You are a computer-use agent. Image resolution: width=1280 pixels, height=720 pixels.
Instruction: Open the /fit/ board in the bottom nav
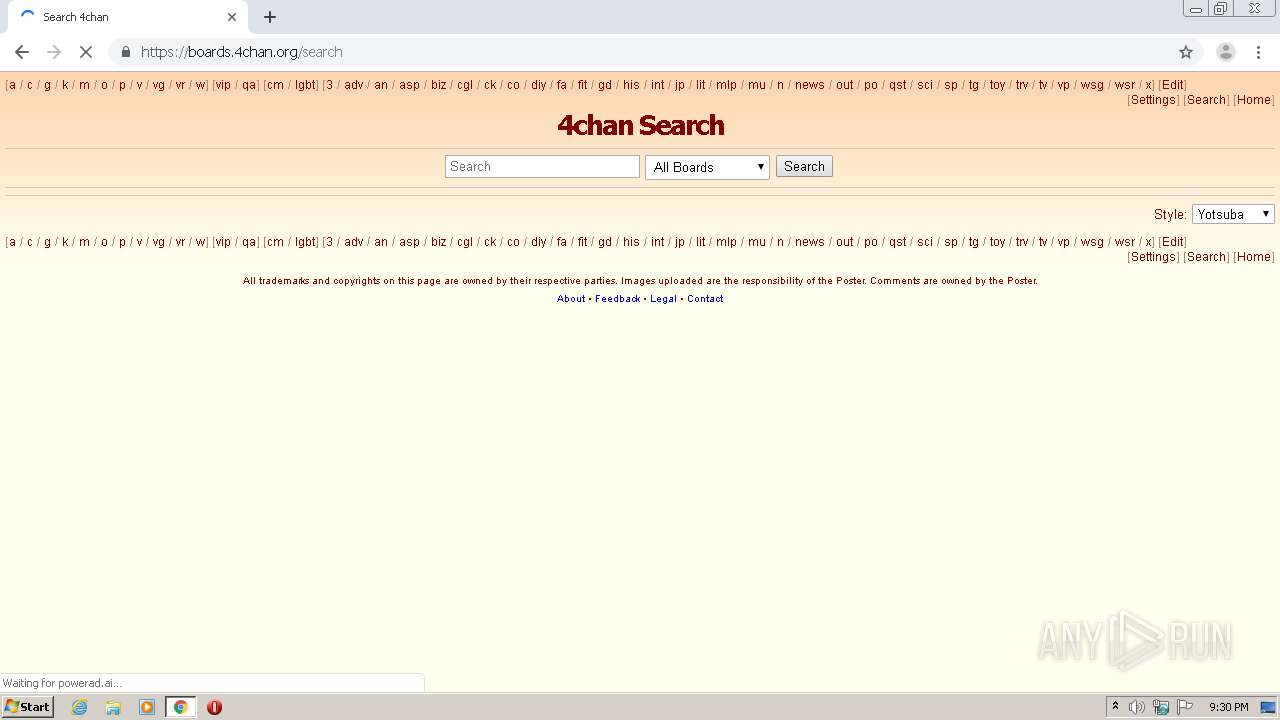(582, 242)
